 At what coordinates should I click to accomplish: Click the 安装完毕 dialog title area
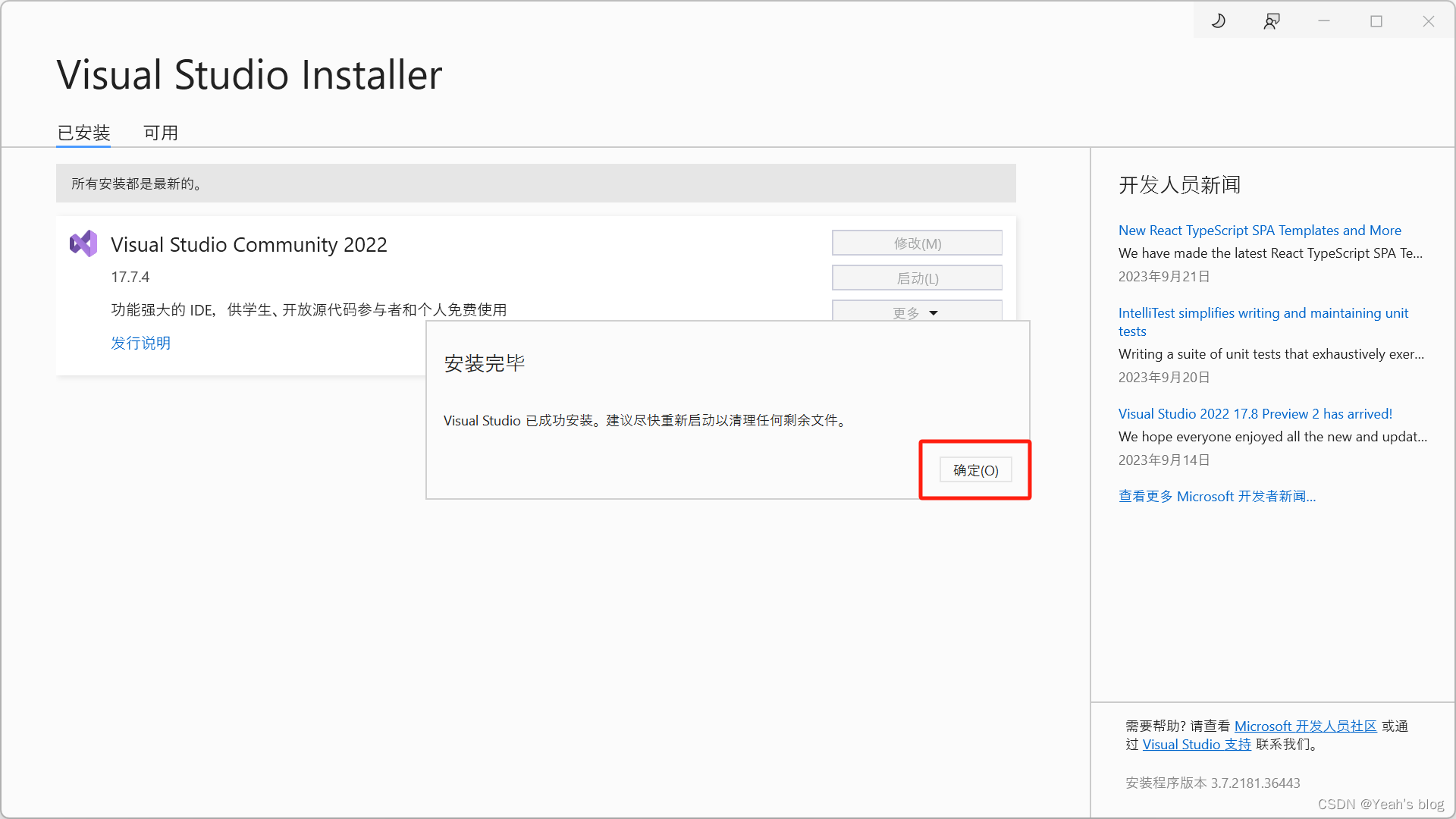coord(485,363)
